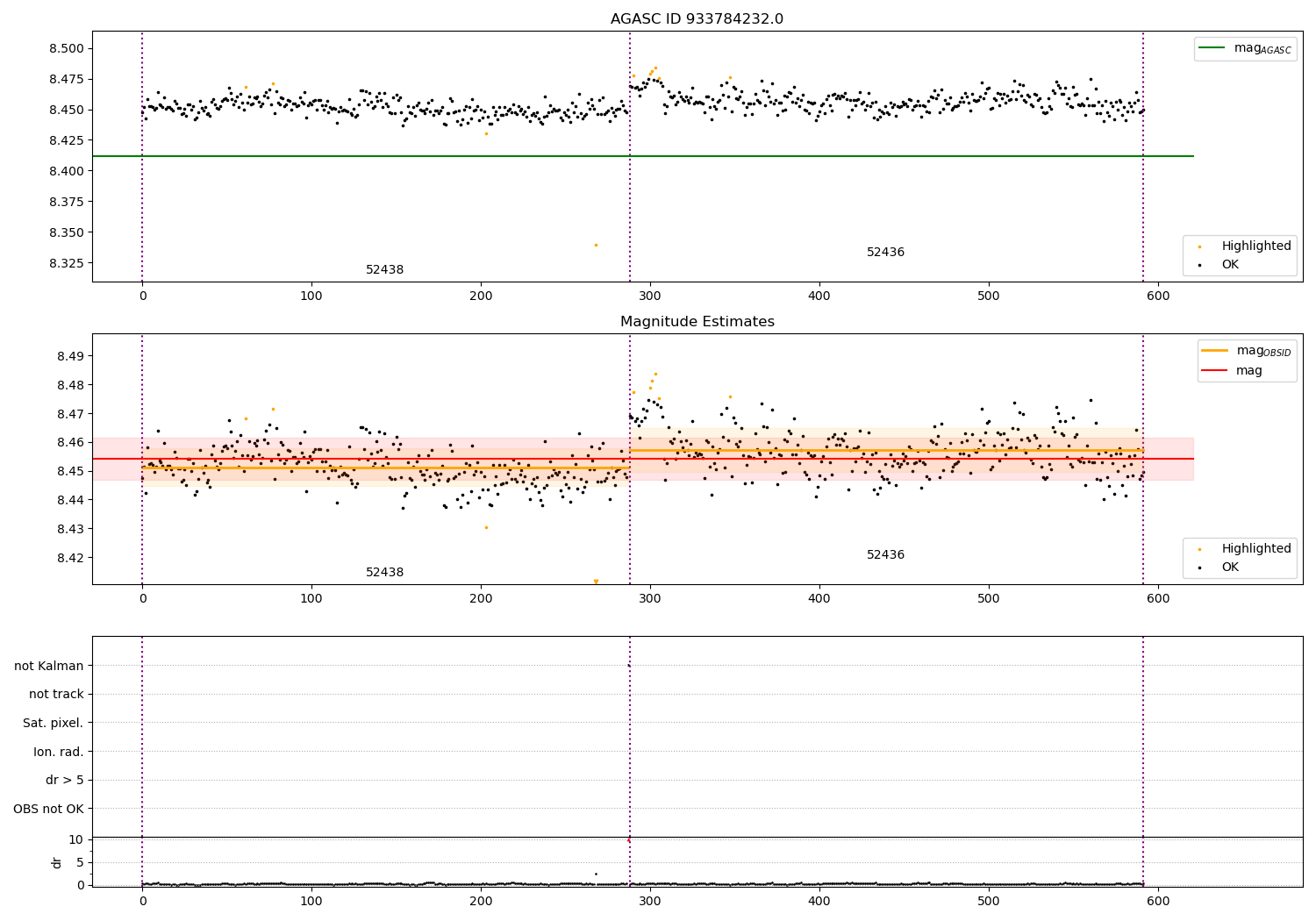Image resolution: width=1316 pixels, height=921 pixels.
Task: Click the 52438 observation label in the top plot
Action: click(384, 270)
